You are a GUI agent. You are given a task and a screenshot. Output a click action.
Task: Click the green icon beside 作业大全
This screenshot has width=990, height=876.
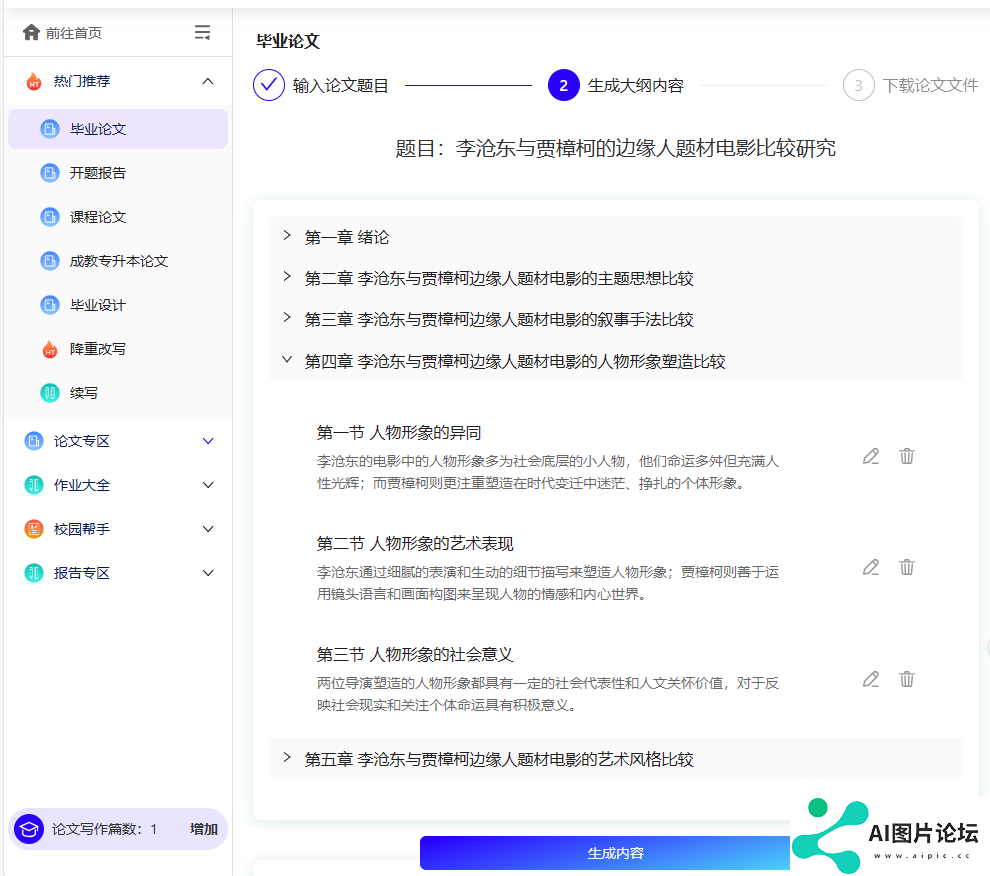(x=33, y=485)
